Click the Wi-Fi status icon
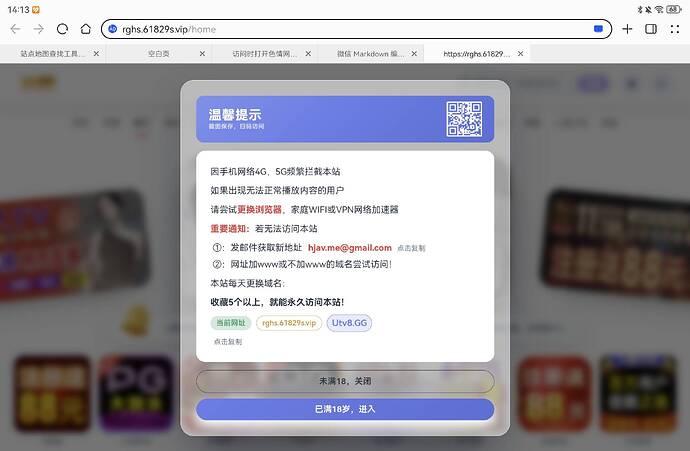Screen dimensions: 690x451 659,9
